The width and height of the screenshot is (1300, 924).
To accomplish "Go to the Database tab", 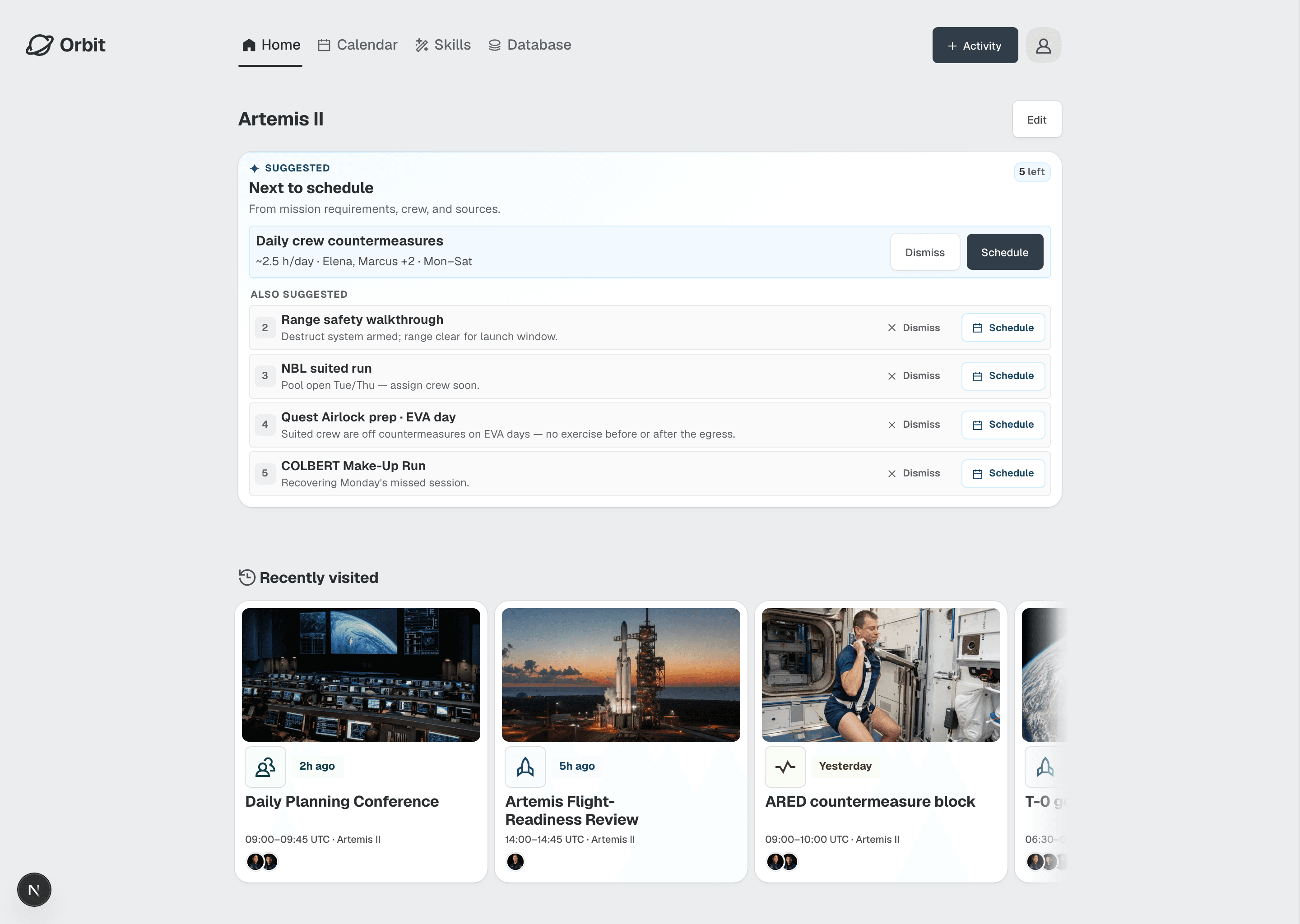I will click(529, 45).
